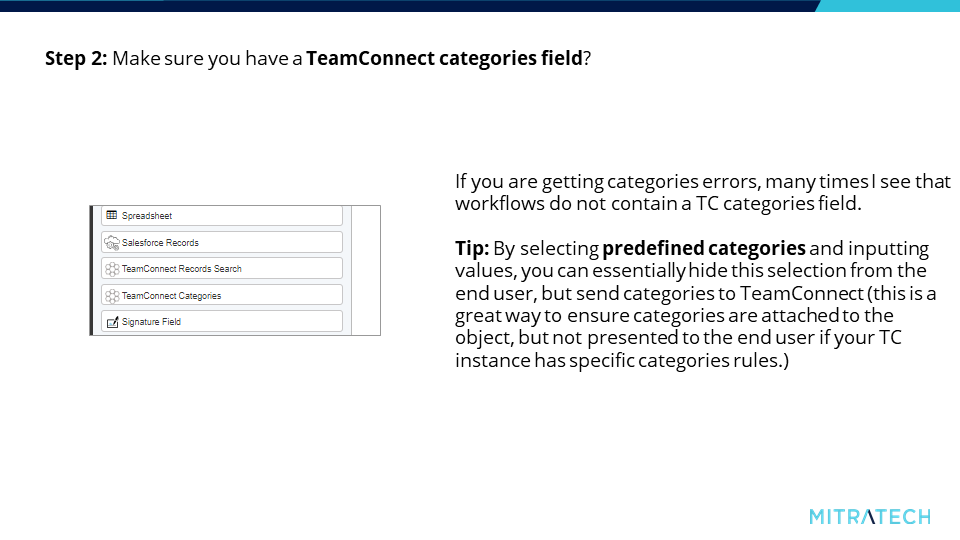Select the Salesforce Records field label
The height and width of the screenshot is (540, 960).
click(160, 242)
